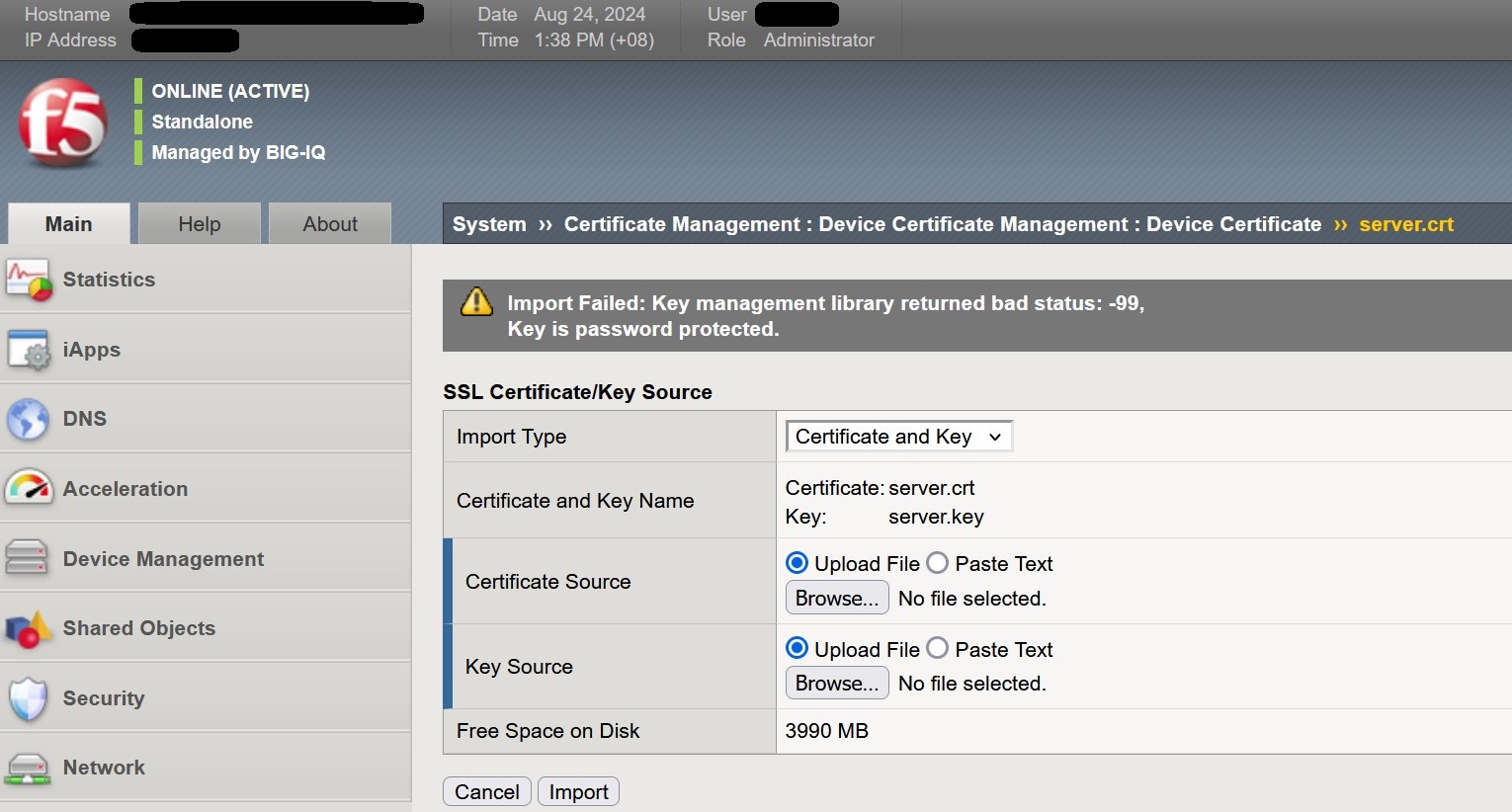Select the Shared Objects icon
Viewport: 1512px width, 812px height.
click(x=29, y=628)
